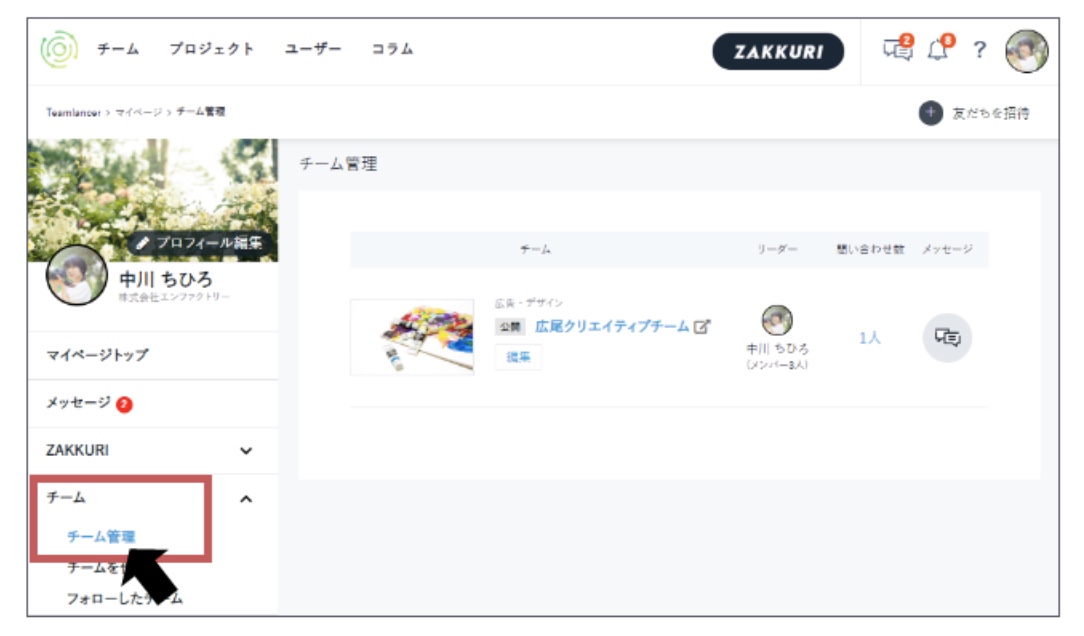Click the 問い合わせ数 column header
The height and width of the screenshot is (636, 1084).
tap(870, 249)
